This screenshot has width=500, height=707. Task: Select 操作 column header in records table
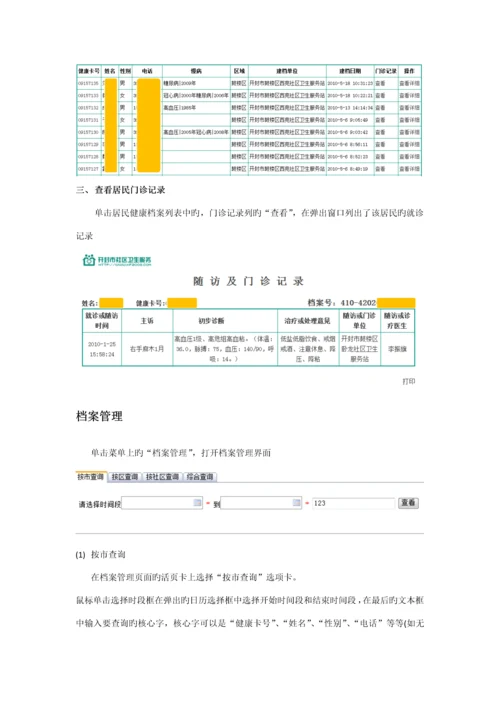pyautogui.click(x=409, y=71)
